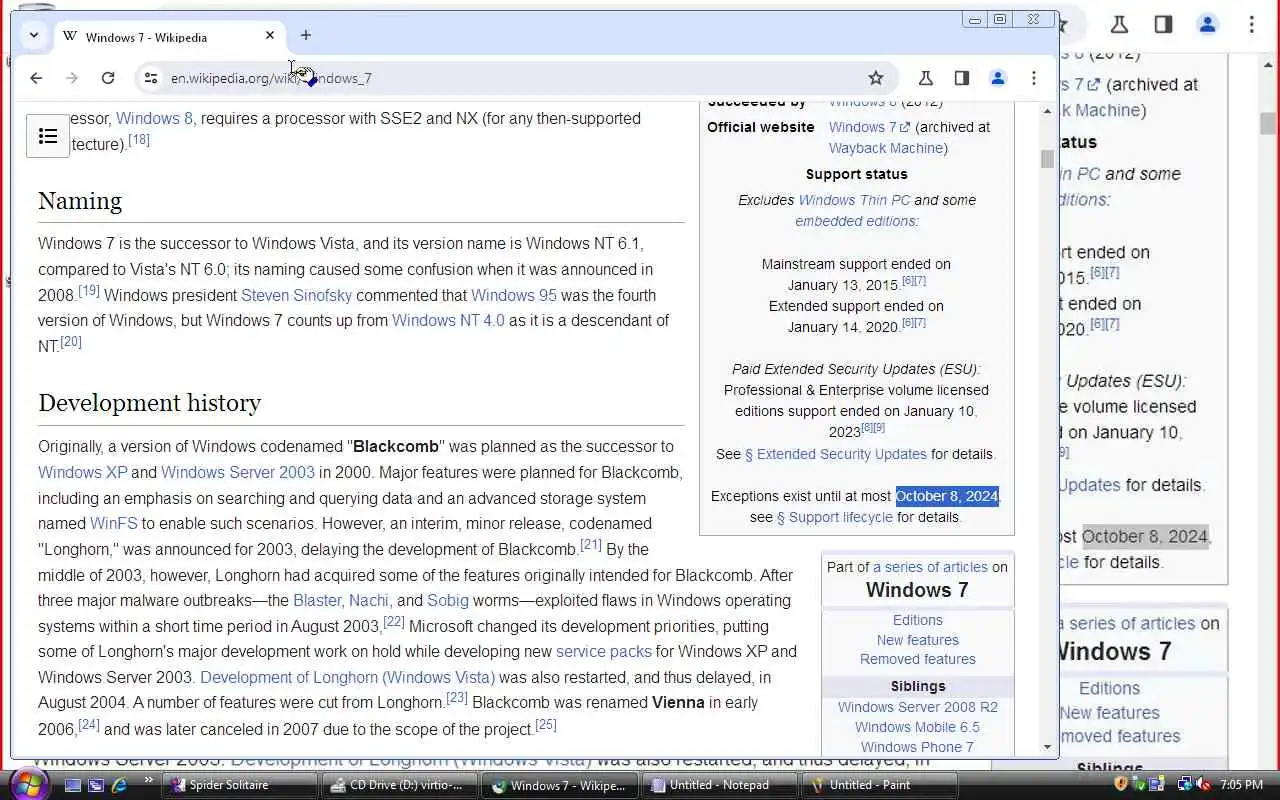This screenshot has width=1280, height=800.
Task: Open the profile avatar in front Chrome window
Action: point(998,78)
